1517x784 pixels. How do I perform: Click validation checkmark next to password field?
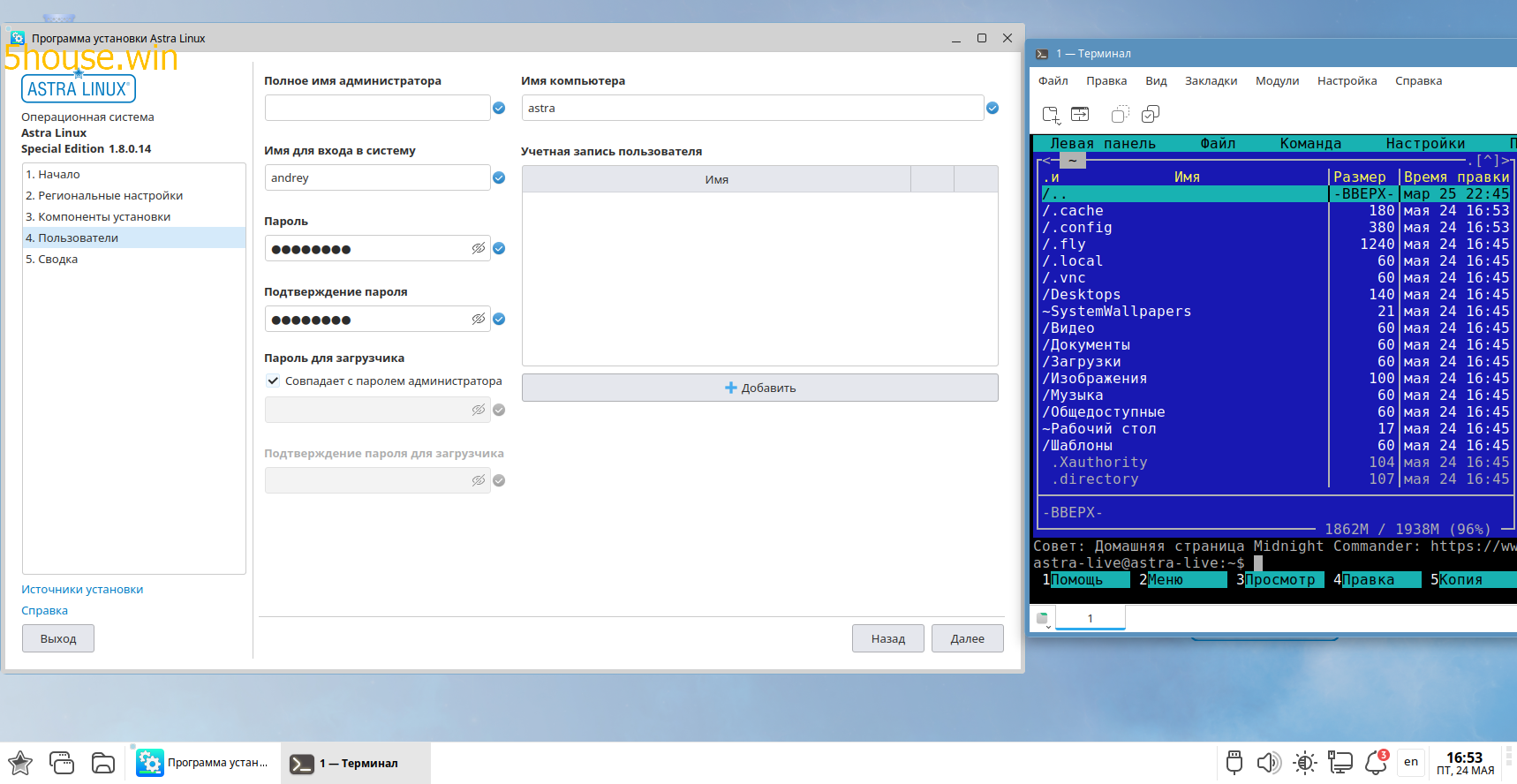click(x=499, y=248)
